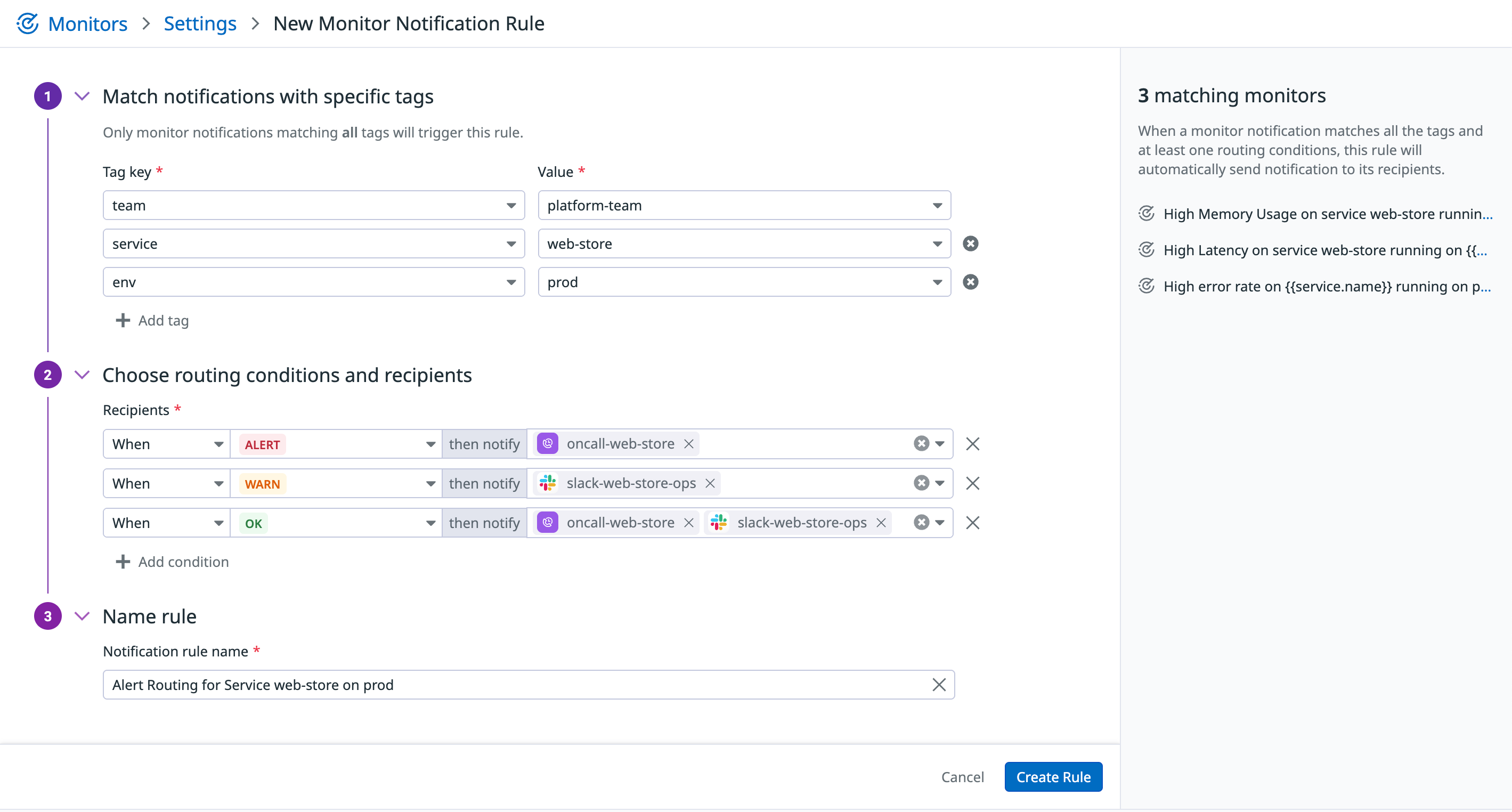Click the plus icon next to Add tag
The image size is (1512, 812).
tap(122, 320)
